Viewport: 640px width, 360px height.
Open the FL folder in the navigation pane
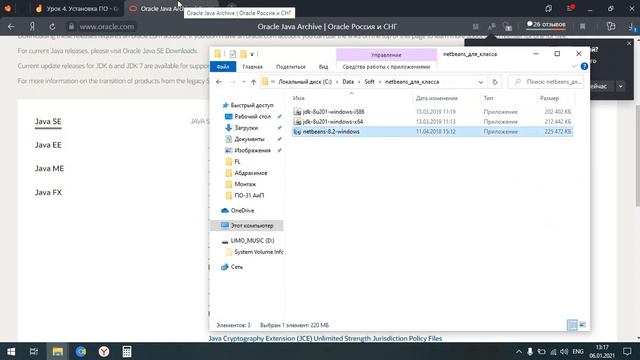(237, 162)
